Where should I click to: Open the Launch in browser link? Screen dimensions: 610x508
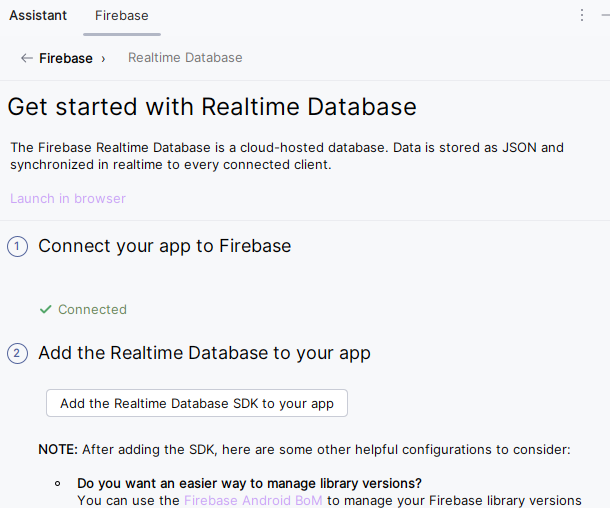click(68, 198)
